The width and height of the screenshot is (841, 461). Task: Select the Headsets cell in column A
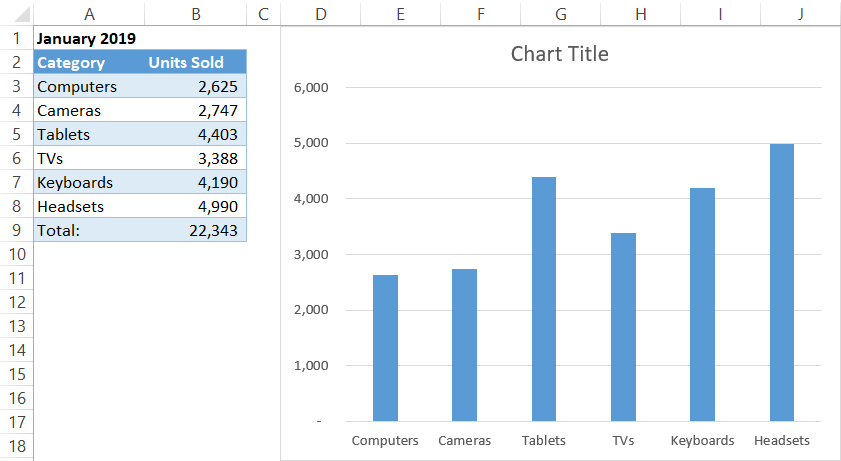[x=89, y=206]
